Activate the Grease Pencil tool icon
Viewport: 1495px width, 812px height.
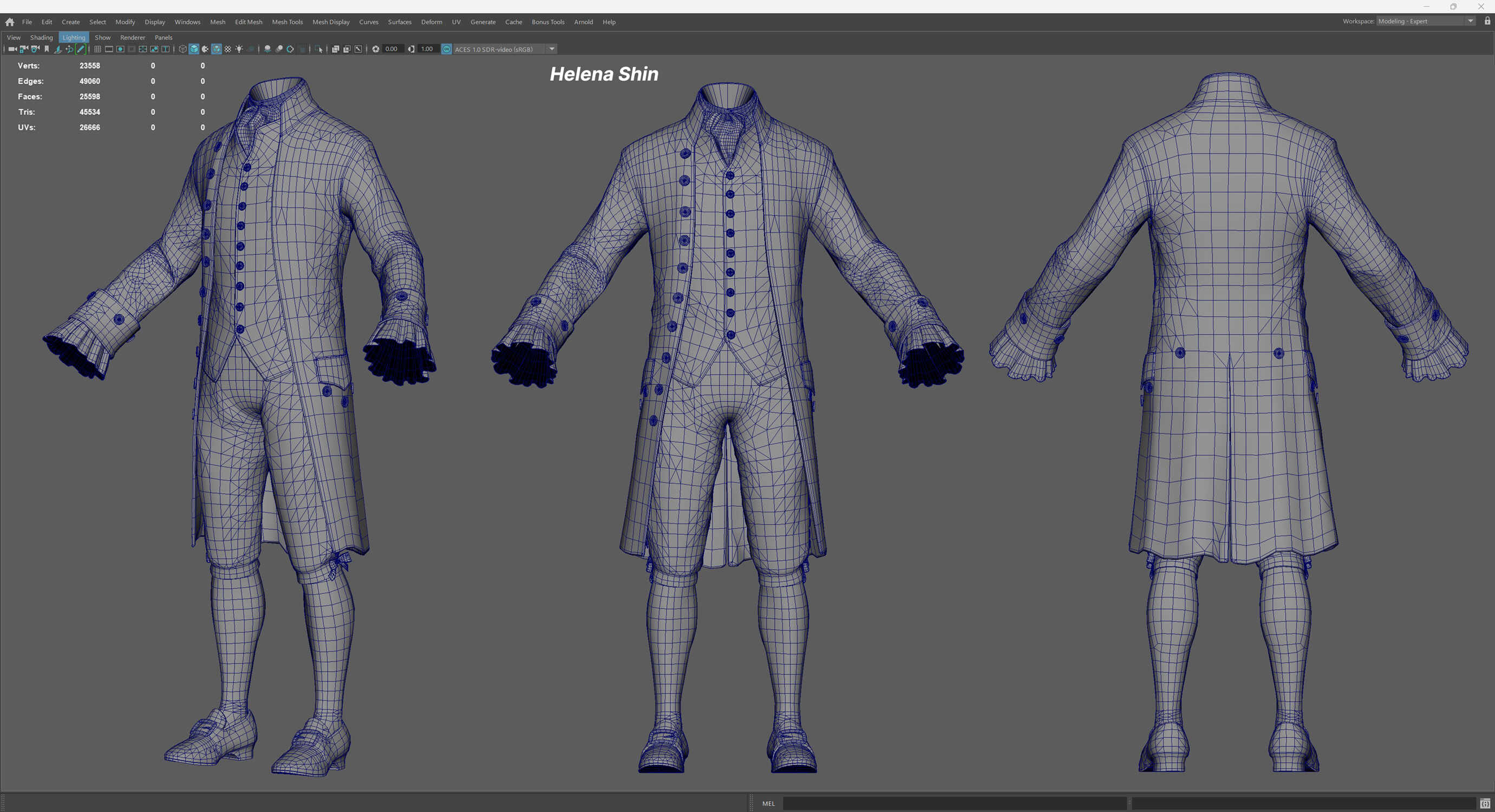81,49
